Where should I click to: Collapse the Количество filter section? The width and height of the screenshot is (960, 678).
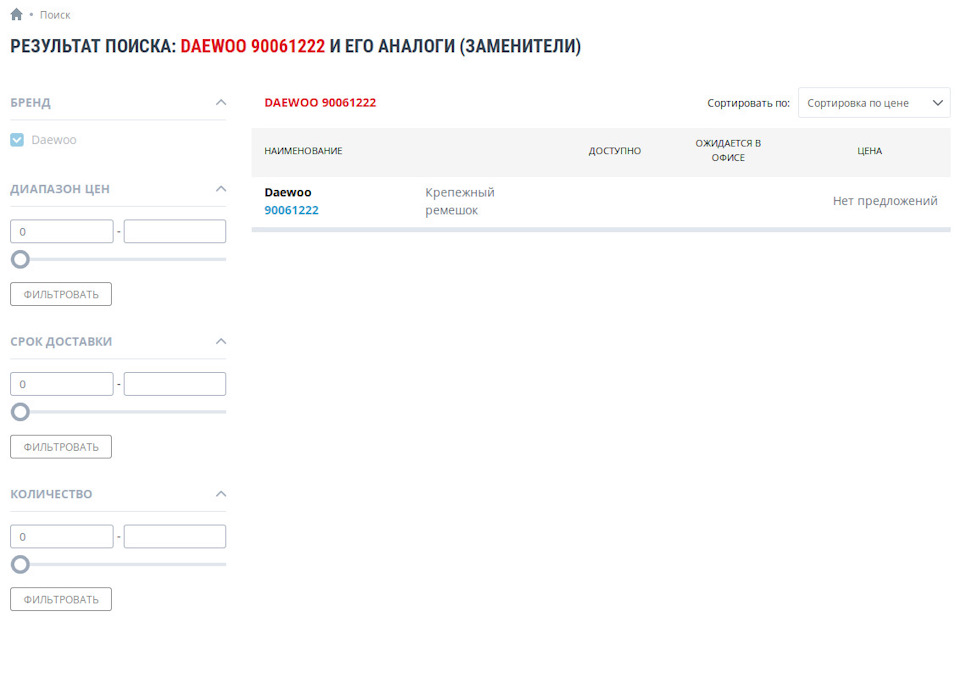(221, 494)
